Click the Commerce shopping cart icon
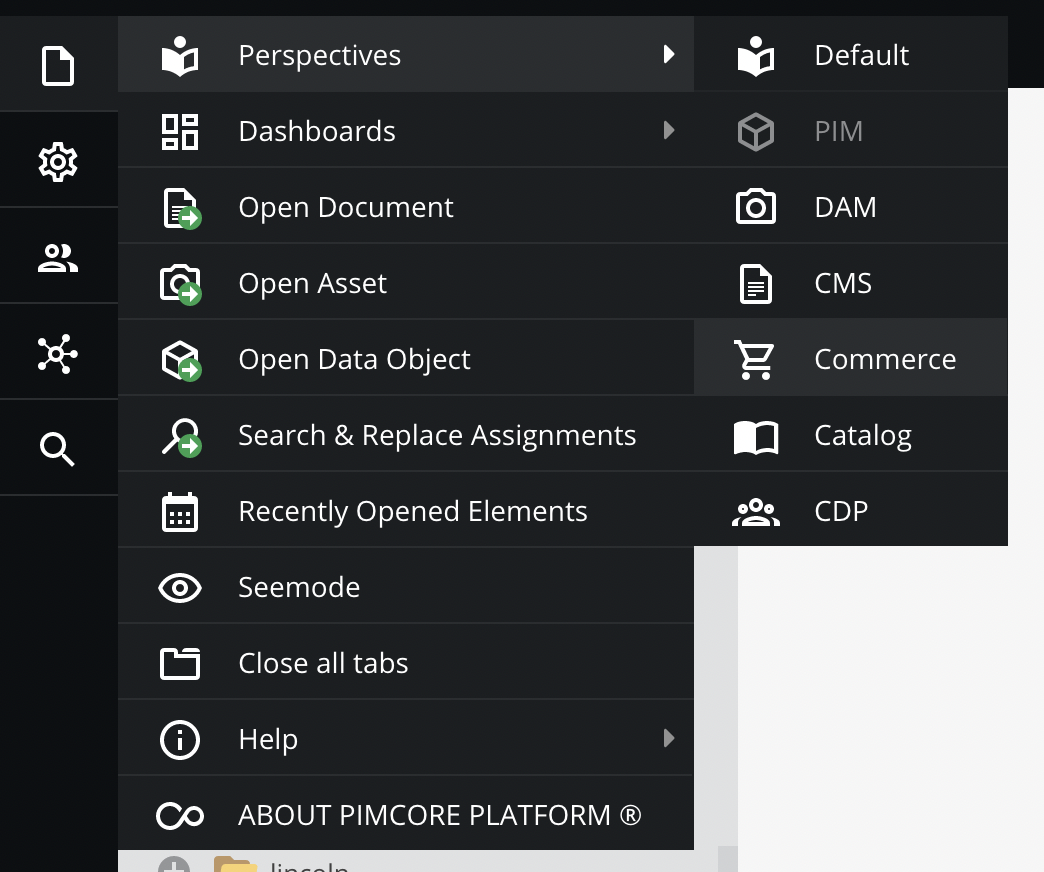1044x872 pixels. click(x=755, y=360)
